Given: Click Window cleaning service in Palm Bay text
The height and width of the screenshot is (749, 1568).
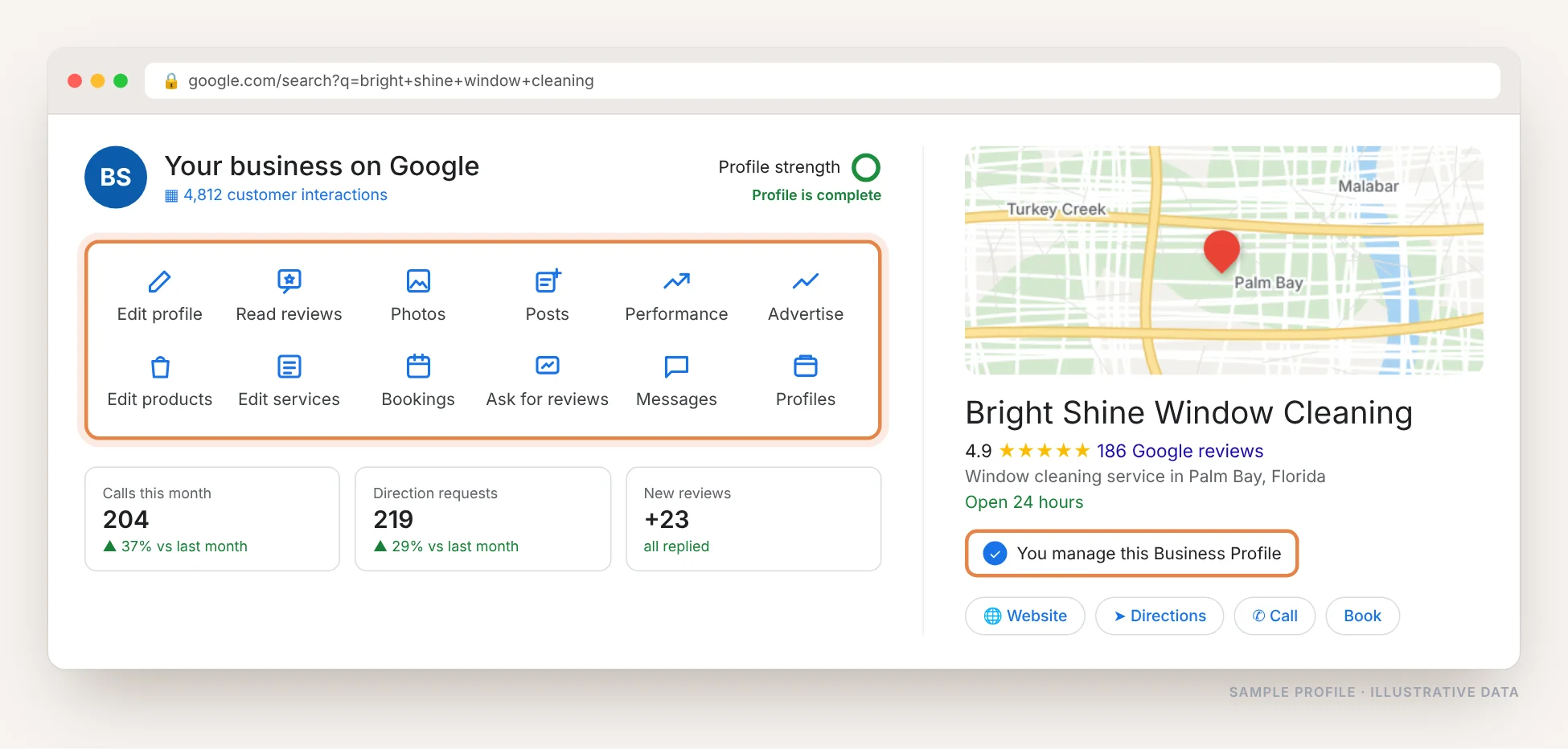Looking at the screenshot, I should pos(1145,477).
